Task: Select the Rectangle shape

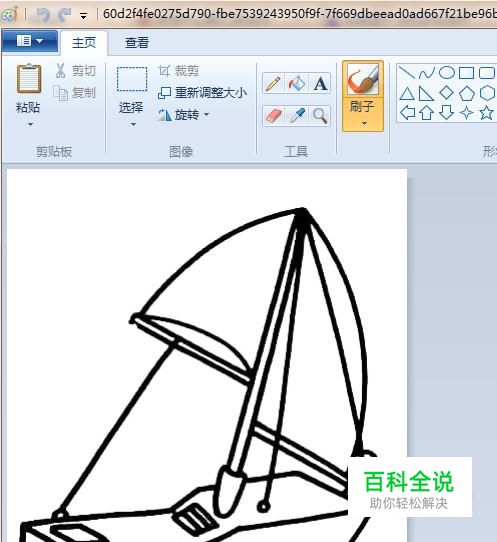Action: point(466,73)
